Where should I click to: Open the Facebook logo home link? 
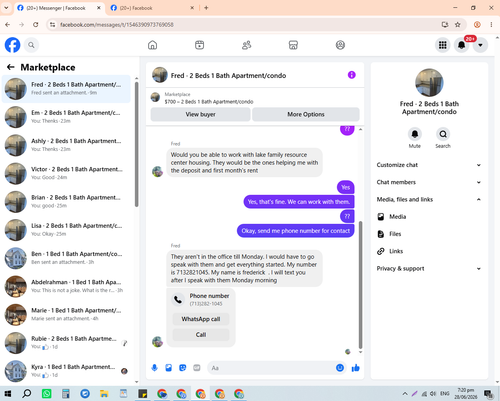12,45
